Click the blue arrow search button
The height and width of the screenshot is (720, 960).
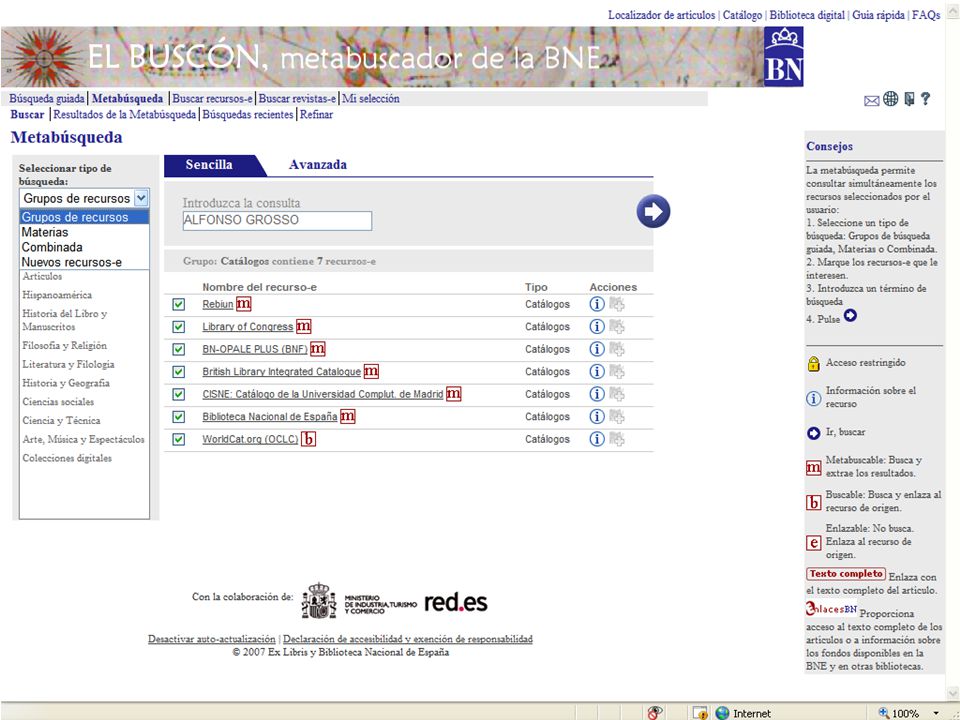pyautogui.click(x=653, y=211)
